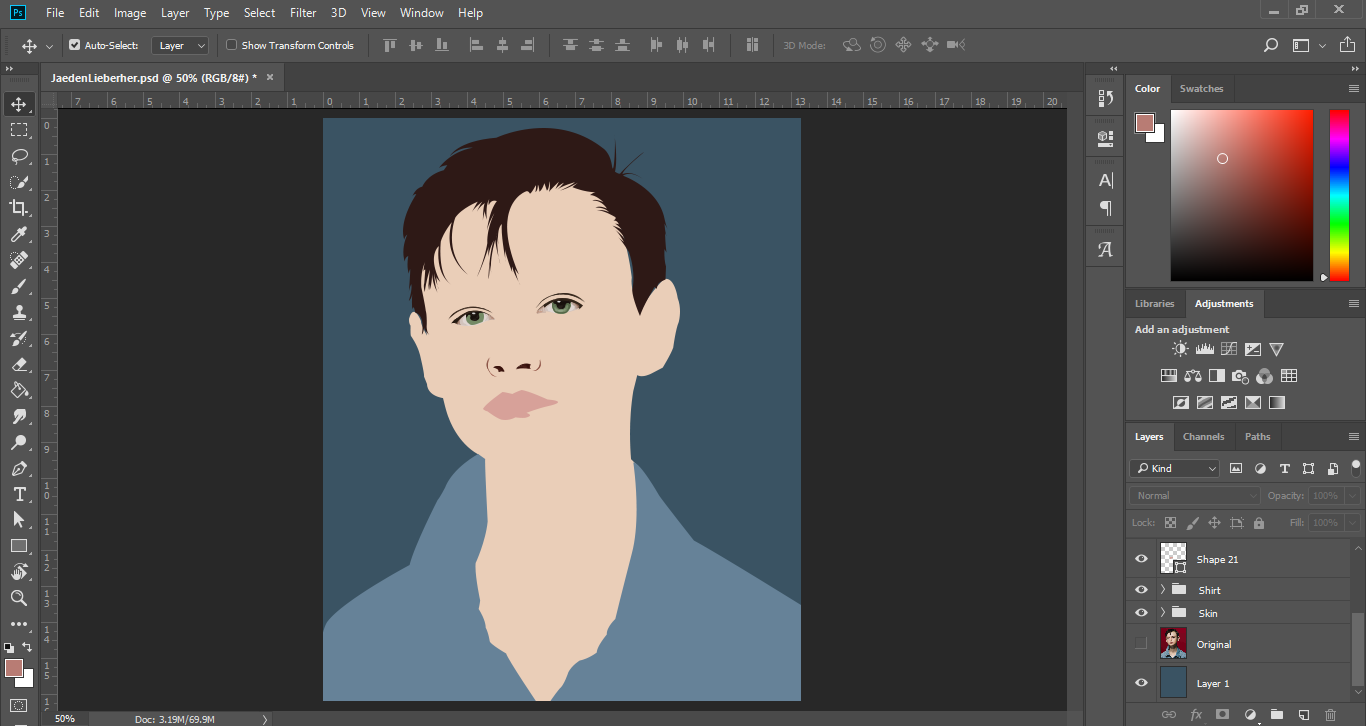Select the Crop tool

point(19,208)
